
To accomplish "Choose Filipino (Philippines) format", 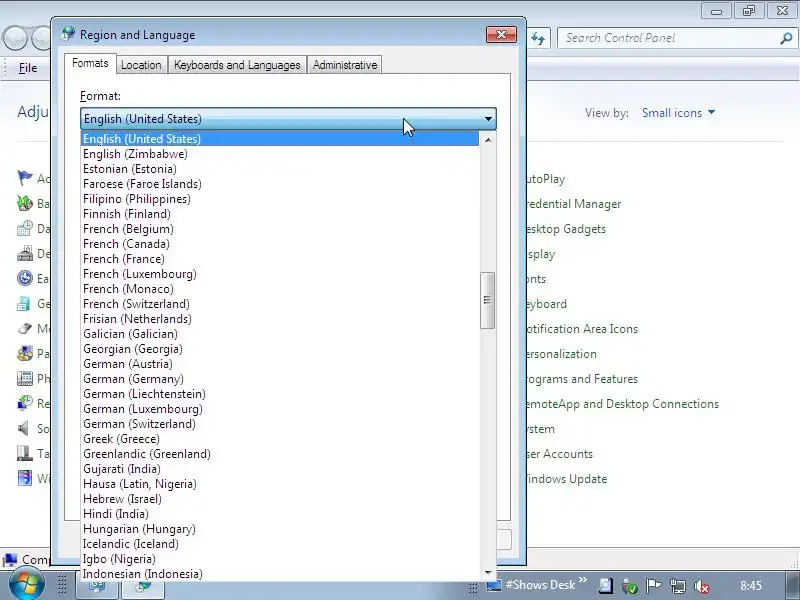I will 280,199.
